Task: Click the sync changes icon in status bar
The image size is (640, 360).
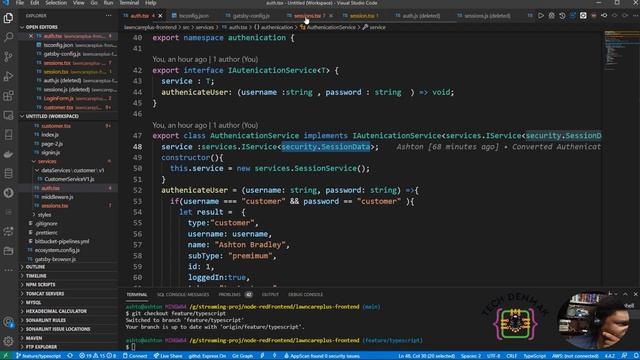Action: [70, 356]
